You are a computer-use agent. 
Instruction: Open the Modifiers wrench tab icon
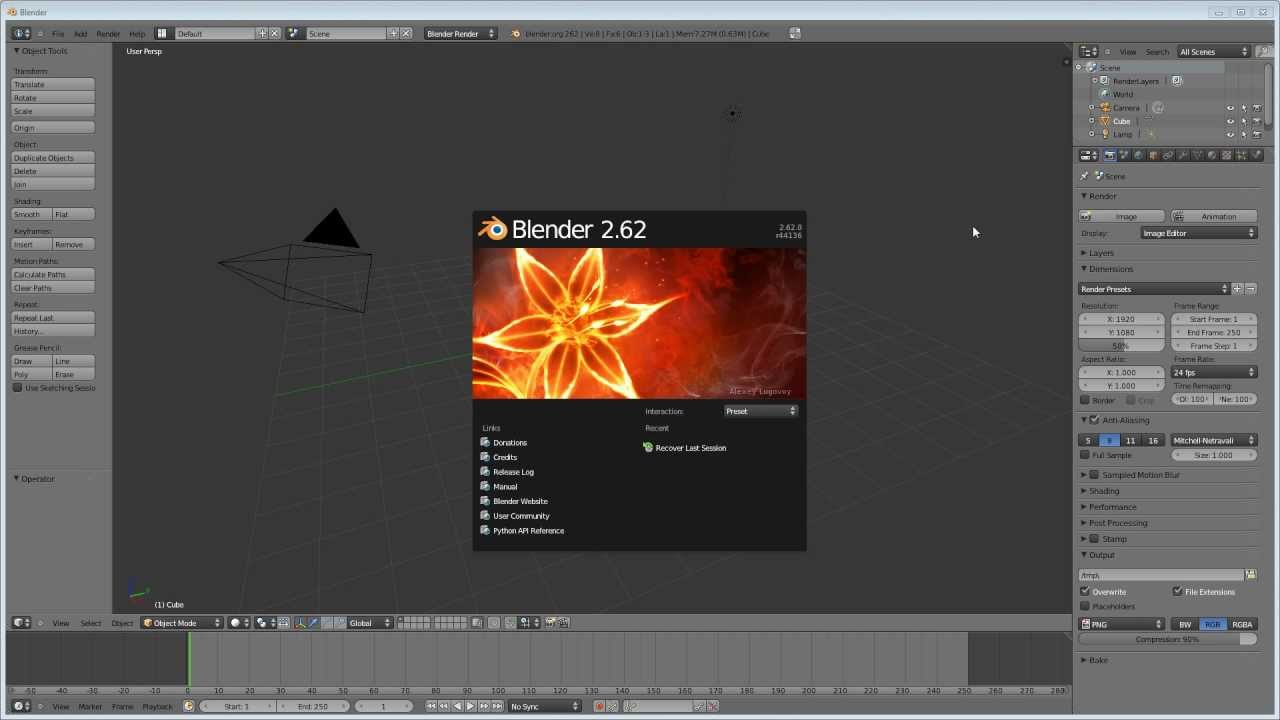[x=1183, y=155]
